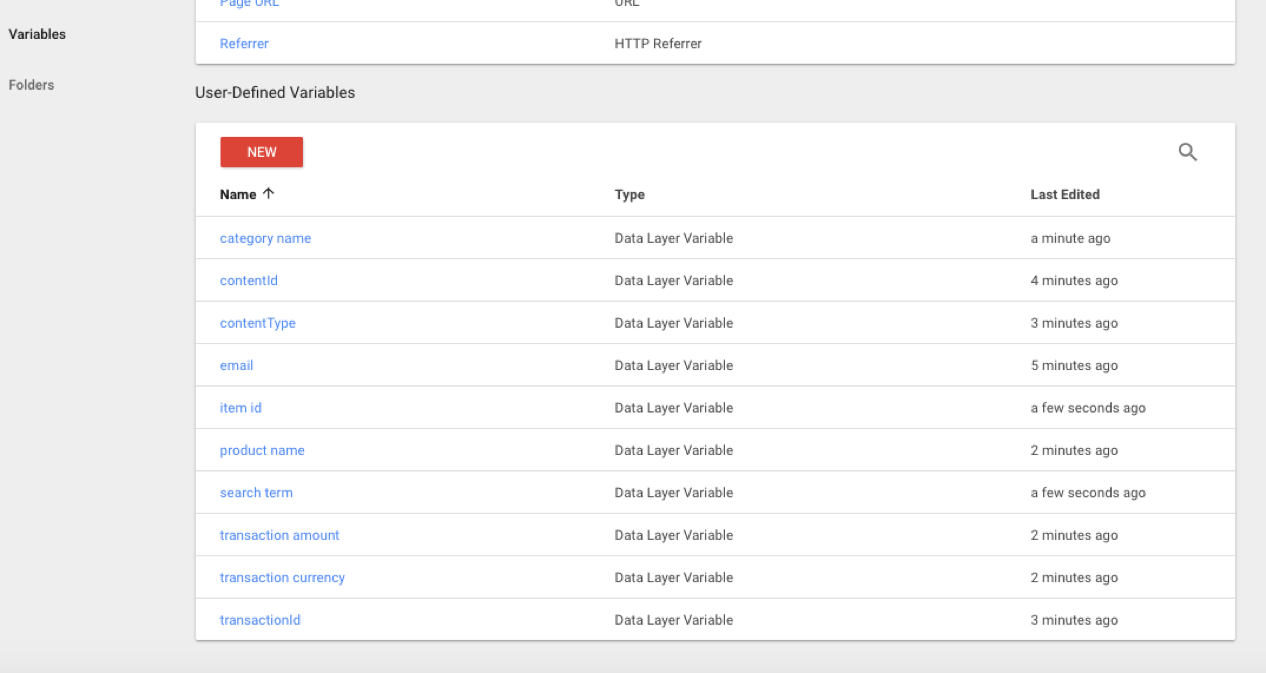Click the Data Layer Variable type in email row
Viewport: 1266px width, 673px height.
click(x=673, y=366)
